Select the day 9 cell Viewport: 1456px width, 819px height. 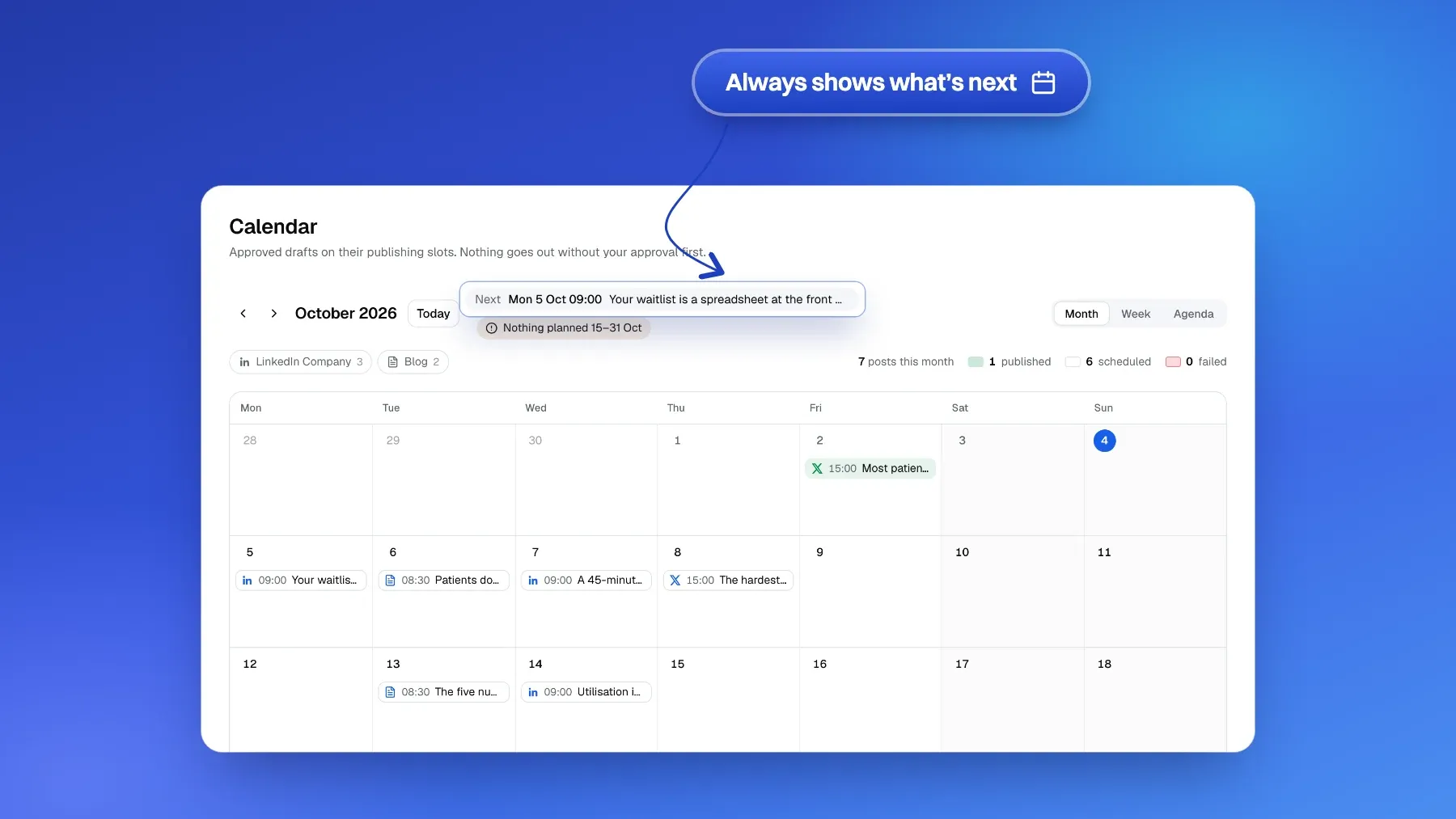click(870, 592)
